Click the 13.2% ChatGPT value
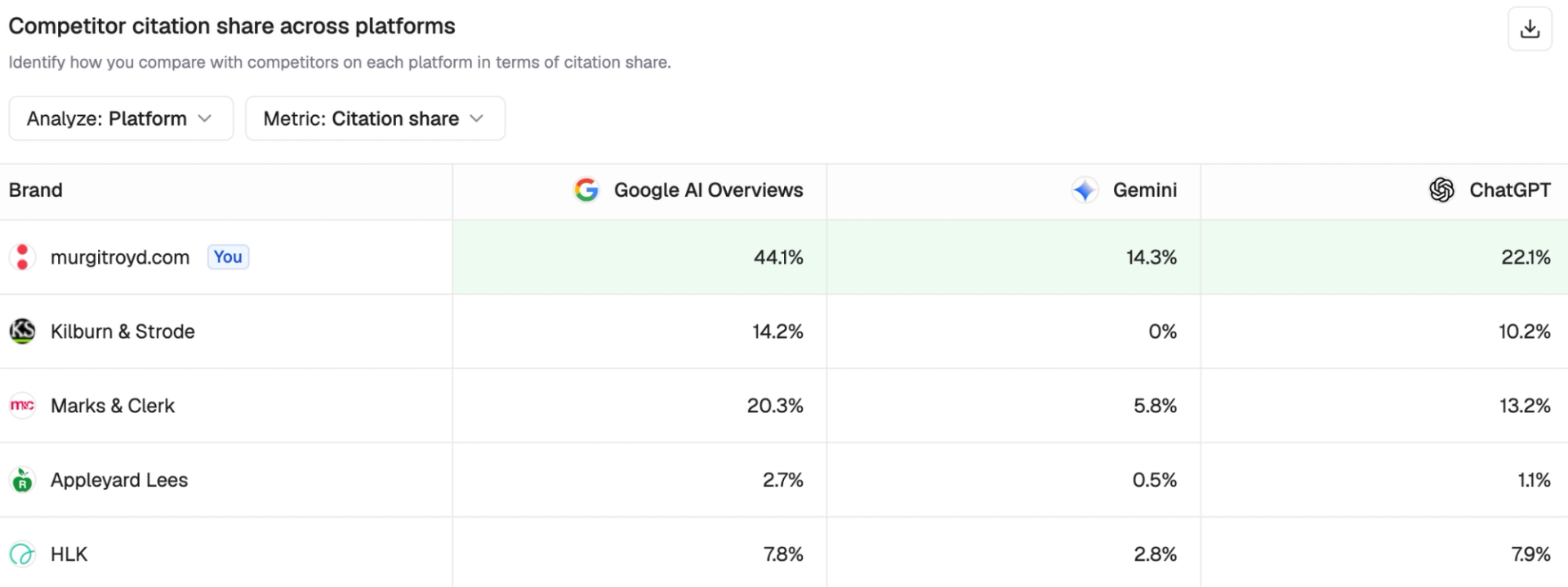 (x=1525, y=406)
